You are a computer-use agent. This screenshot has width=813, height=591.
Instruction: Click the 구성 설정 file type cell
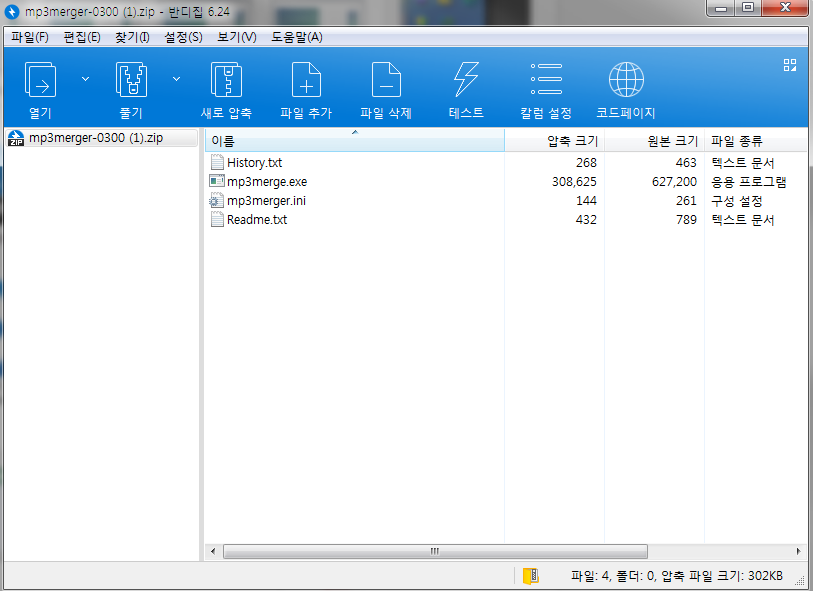pos(736,201)
